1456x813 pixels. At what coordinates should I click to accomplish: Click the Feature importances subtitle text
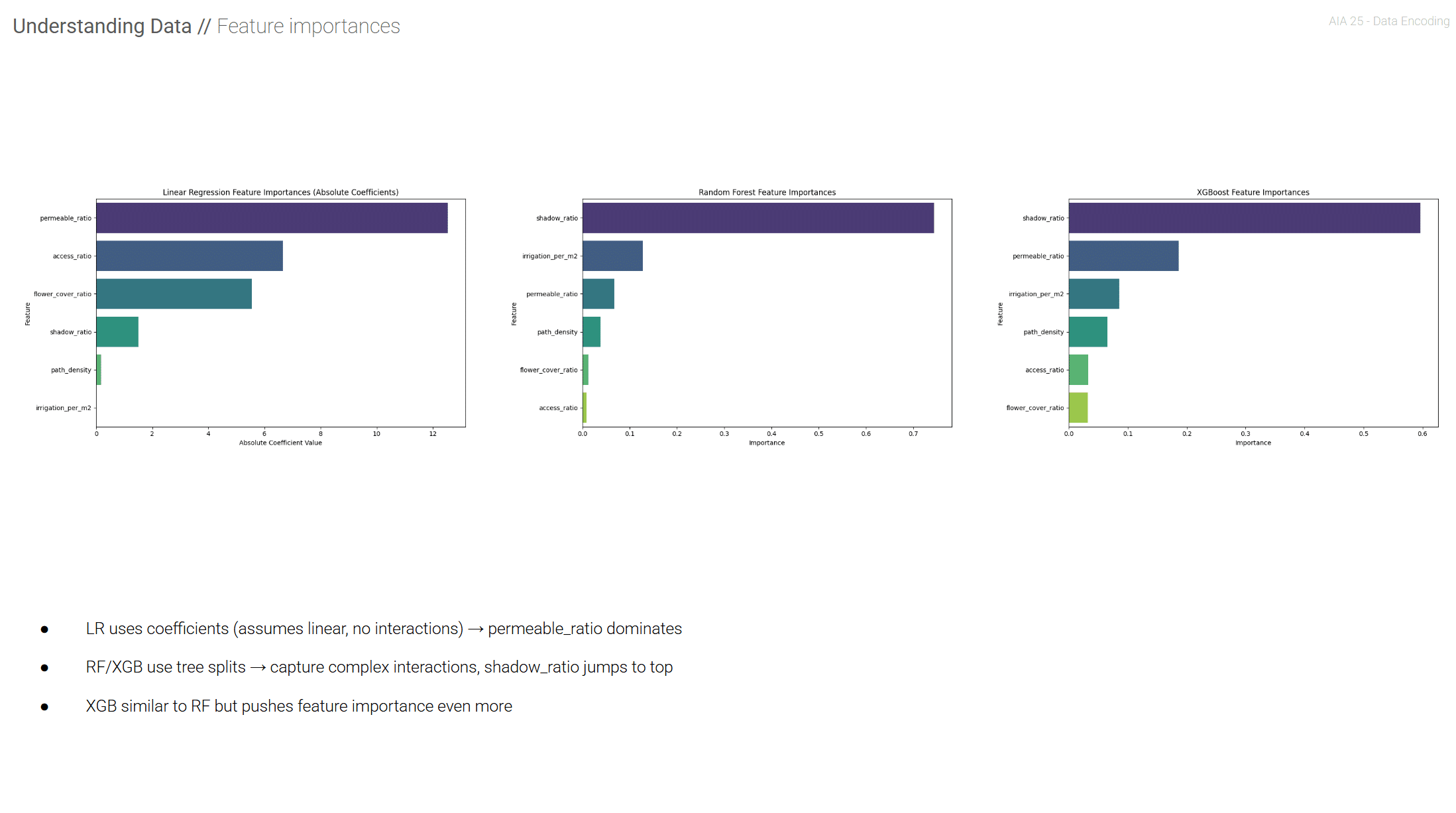pos(308,27)
